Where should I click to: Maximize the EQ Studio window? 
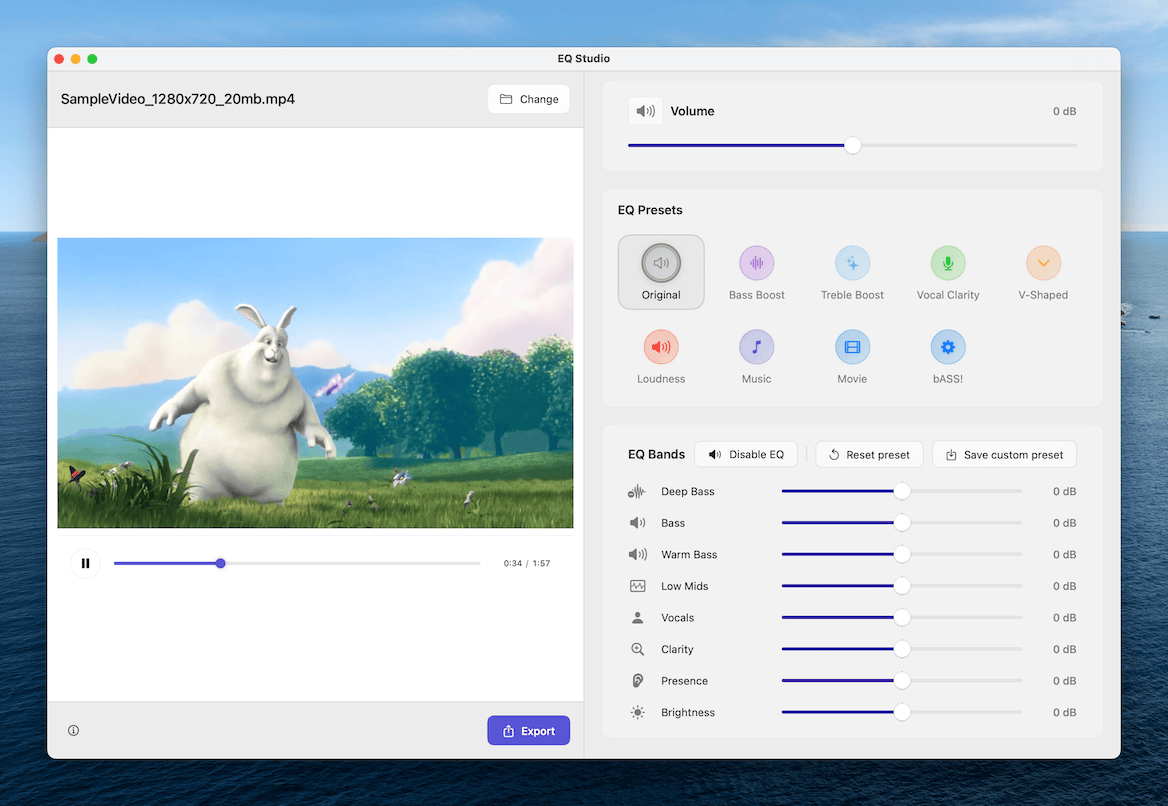click(x=92, y=59)
